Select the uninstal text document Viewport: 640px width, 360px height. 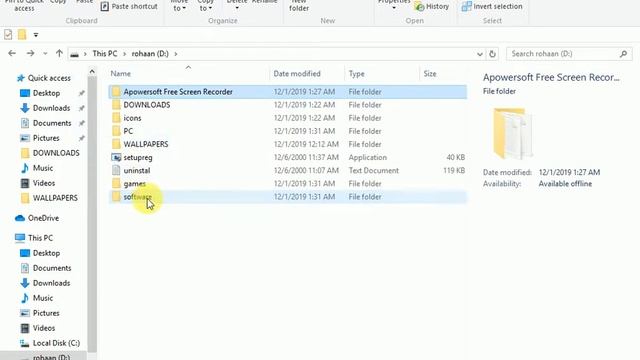[x=288, y=170]
